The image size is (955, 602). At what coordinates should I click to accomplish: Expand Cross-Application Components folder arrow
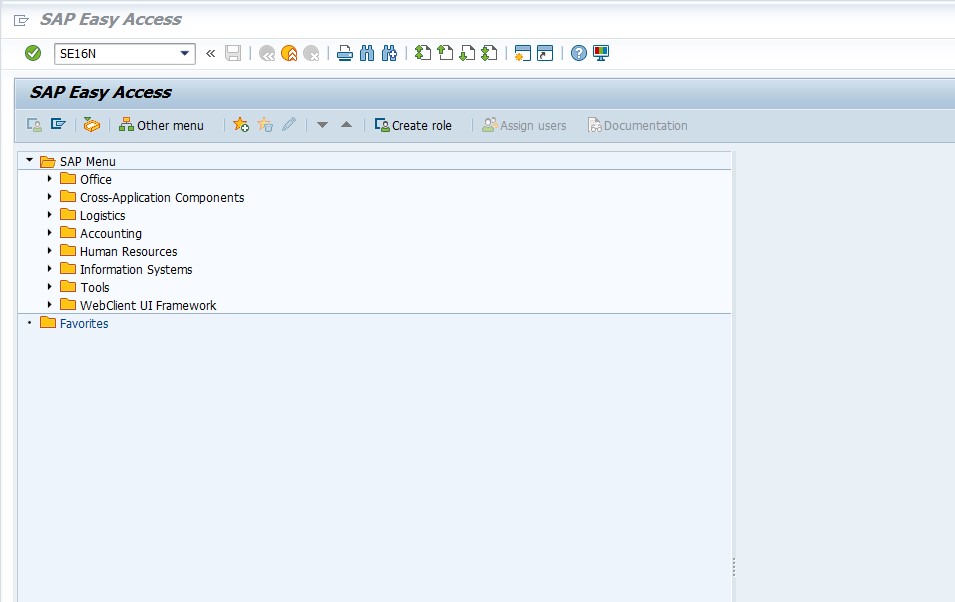49,197
